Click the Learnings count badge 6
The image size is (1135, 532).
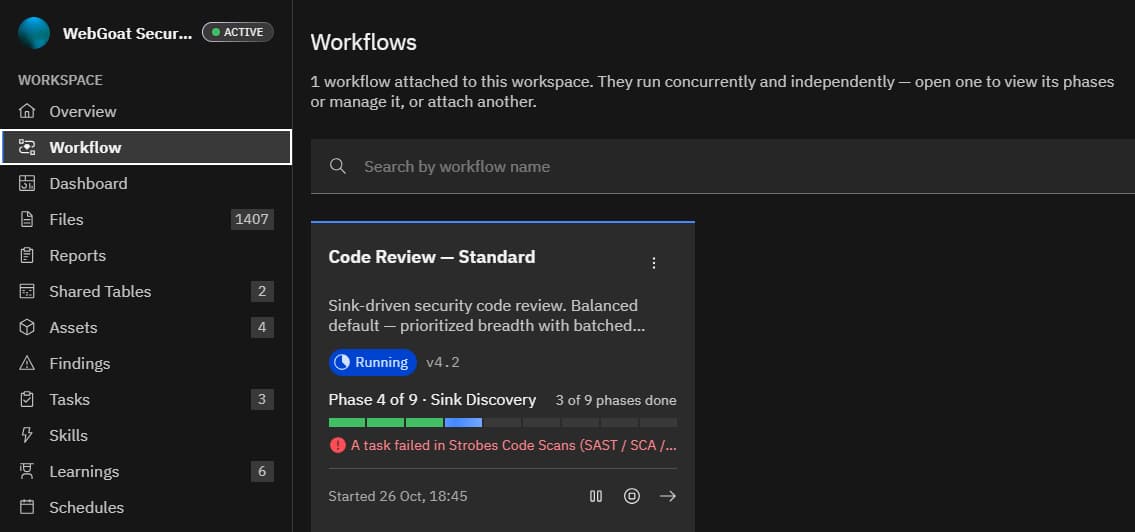coord(262,472)
